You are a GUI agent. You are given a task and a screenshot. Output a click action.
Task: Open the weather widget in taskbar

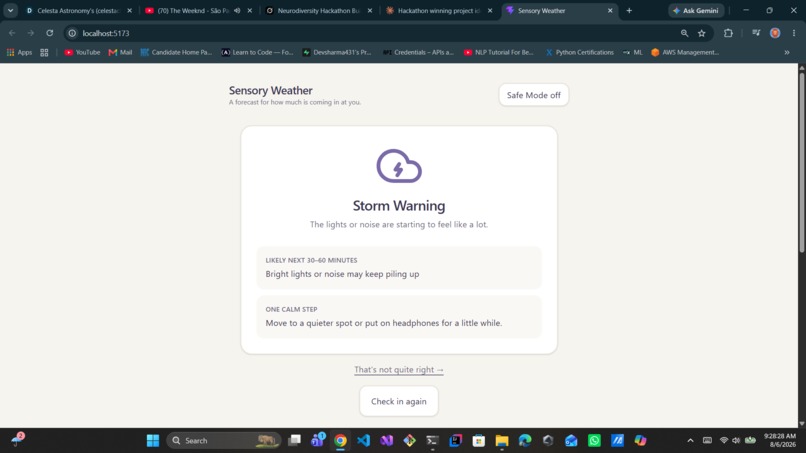(x=19, y=440)
